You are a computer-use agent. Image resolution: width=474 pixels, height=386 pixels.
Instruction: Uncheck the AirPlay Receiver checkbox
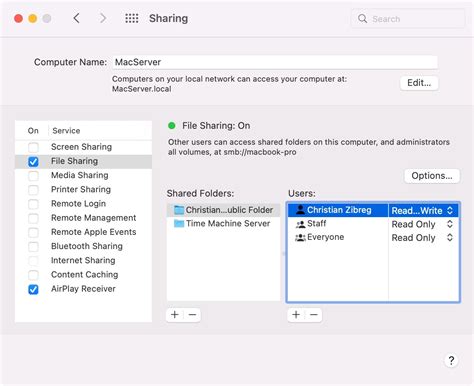33,289
